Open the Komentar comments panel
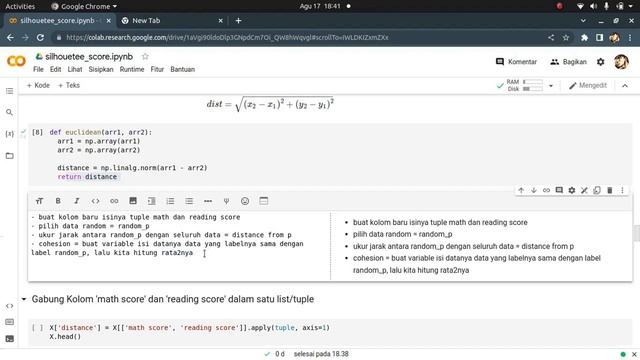The image size is (640, 360). (x=516, y=62)
